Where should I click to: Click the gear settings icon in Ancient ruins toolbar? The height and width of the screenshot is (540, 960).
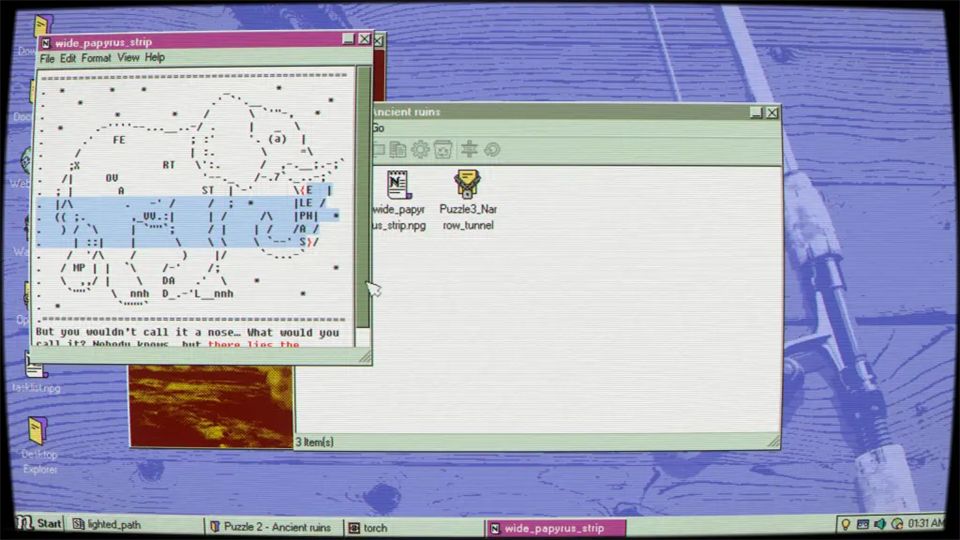420,149
